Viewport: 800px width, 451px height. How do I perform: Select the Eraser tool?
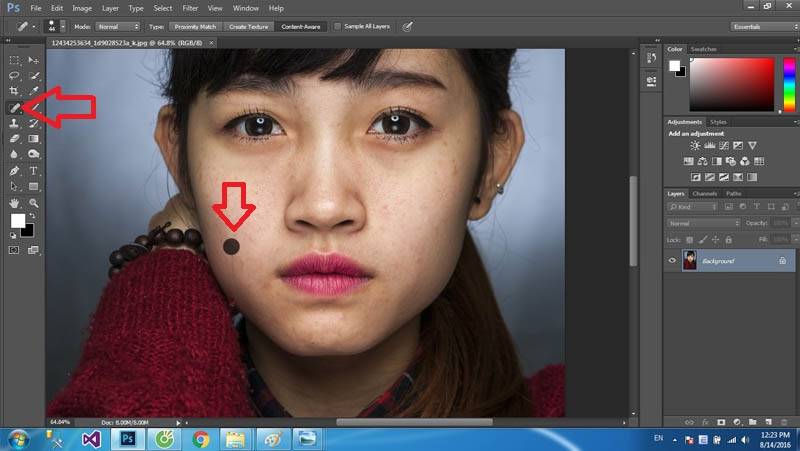[14, 138]
